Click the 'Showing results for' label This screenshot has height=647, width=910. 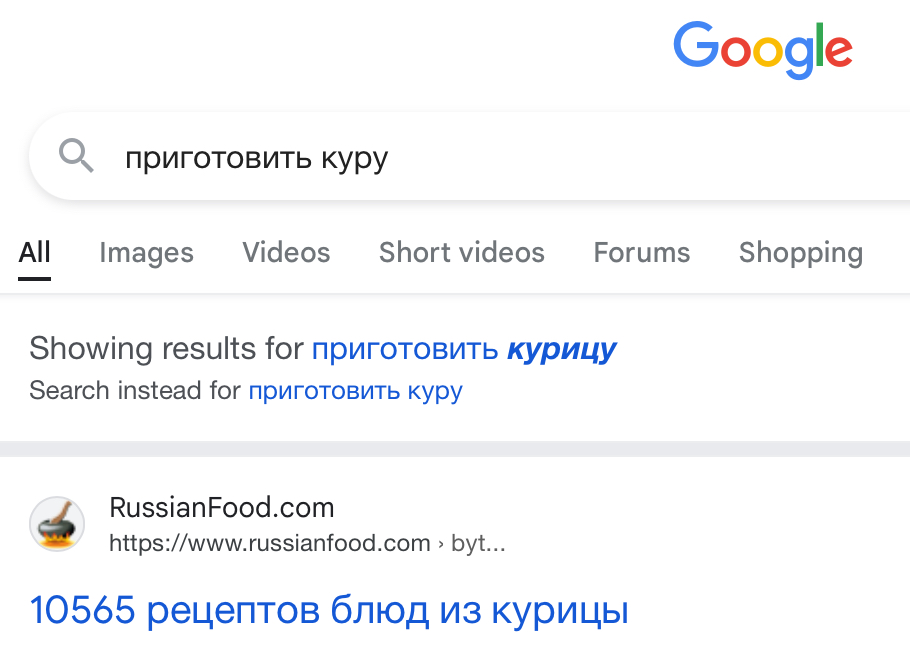pos(166,349)
